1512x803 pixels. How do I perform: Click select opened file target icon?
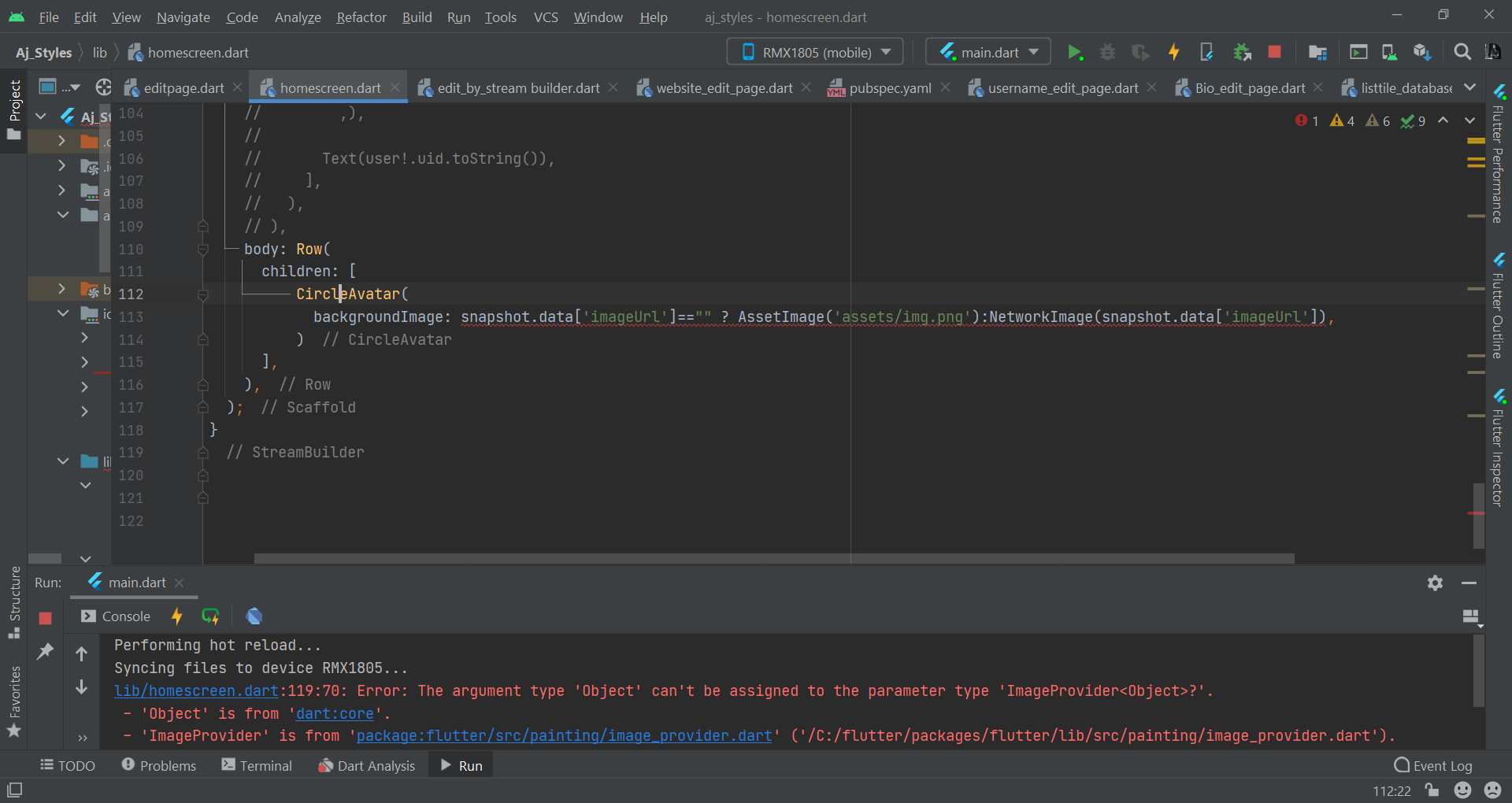pyautogui.click(x=103, y=87)
